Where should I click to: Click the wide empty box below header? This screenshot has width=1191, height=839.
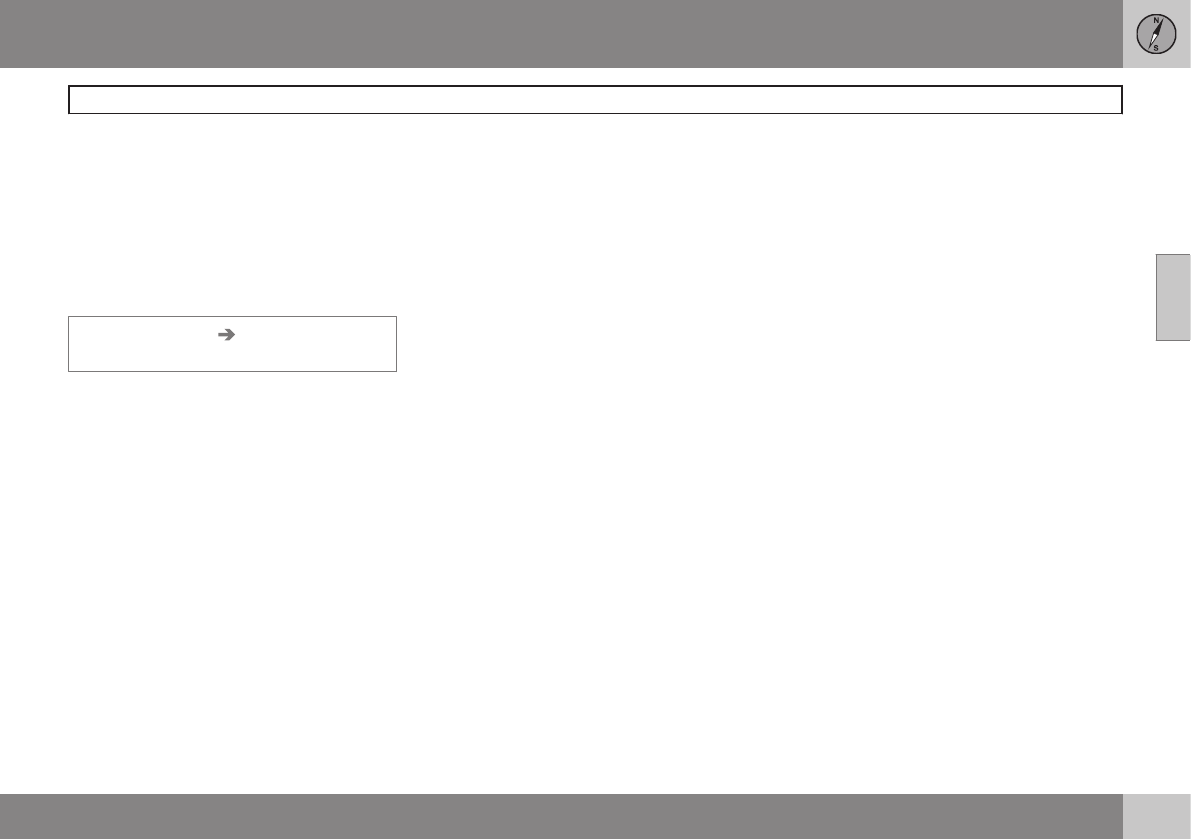click(596, 99)
